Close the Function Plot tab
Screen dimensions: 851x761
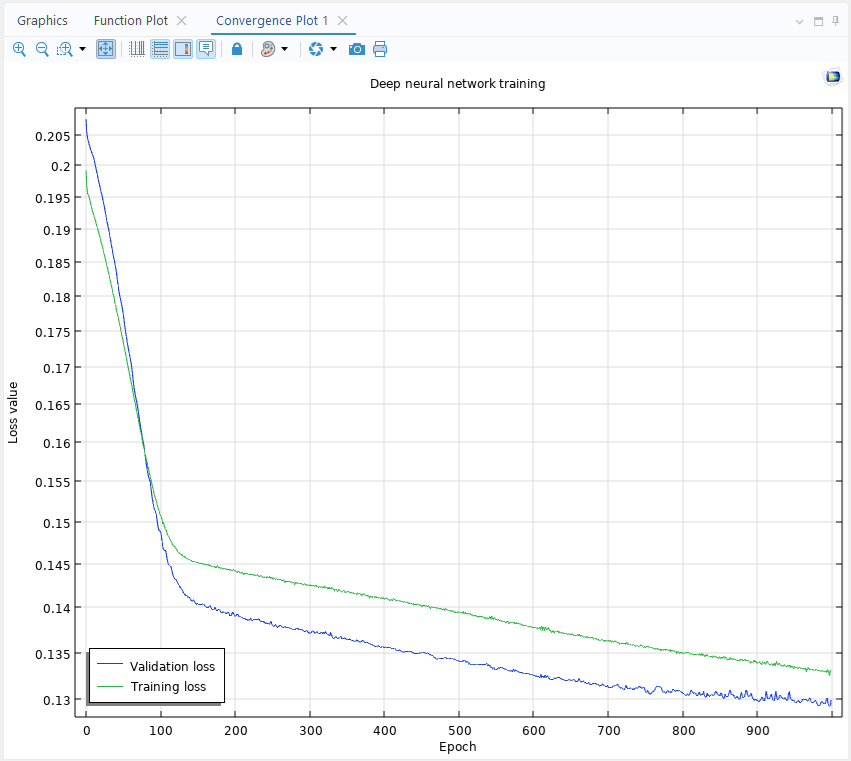182,21
